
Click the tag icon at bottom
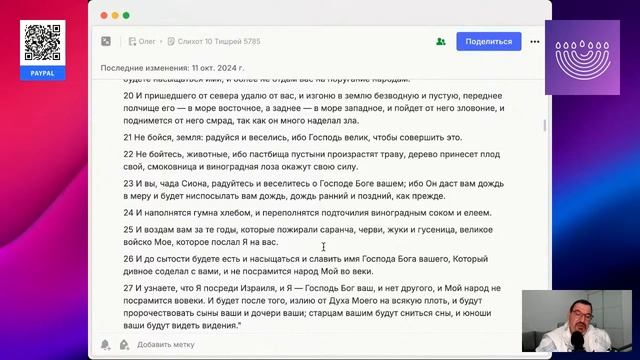pyautogui.click(x=124, y=344)
